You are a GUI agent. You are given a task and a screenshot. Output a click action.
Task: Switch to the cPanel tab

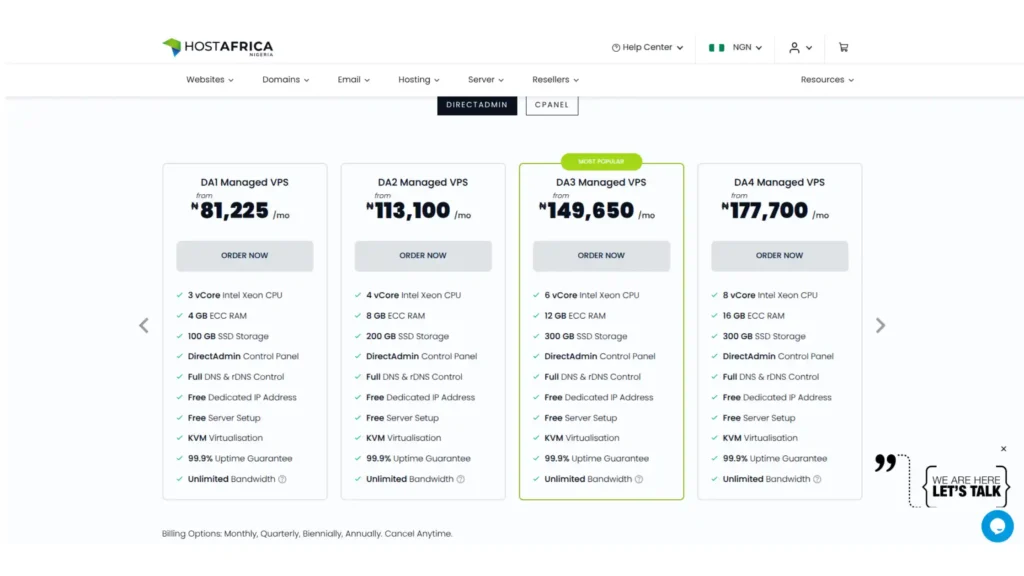pyautogui.click(x=552, y=104)
